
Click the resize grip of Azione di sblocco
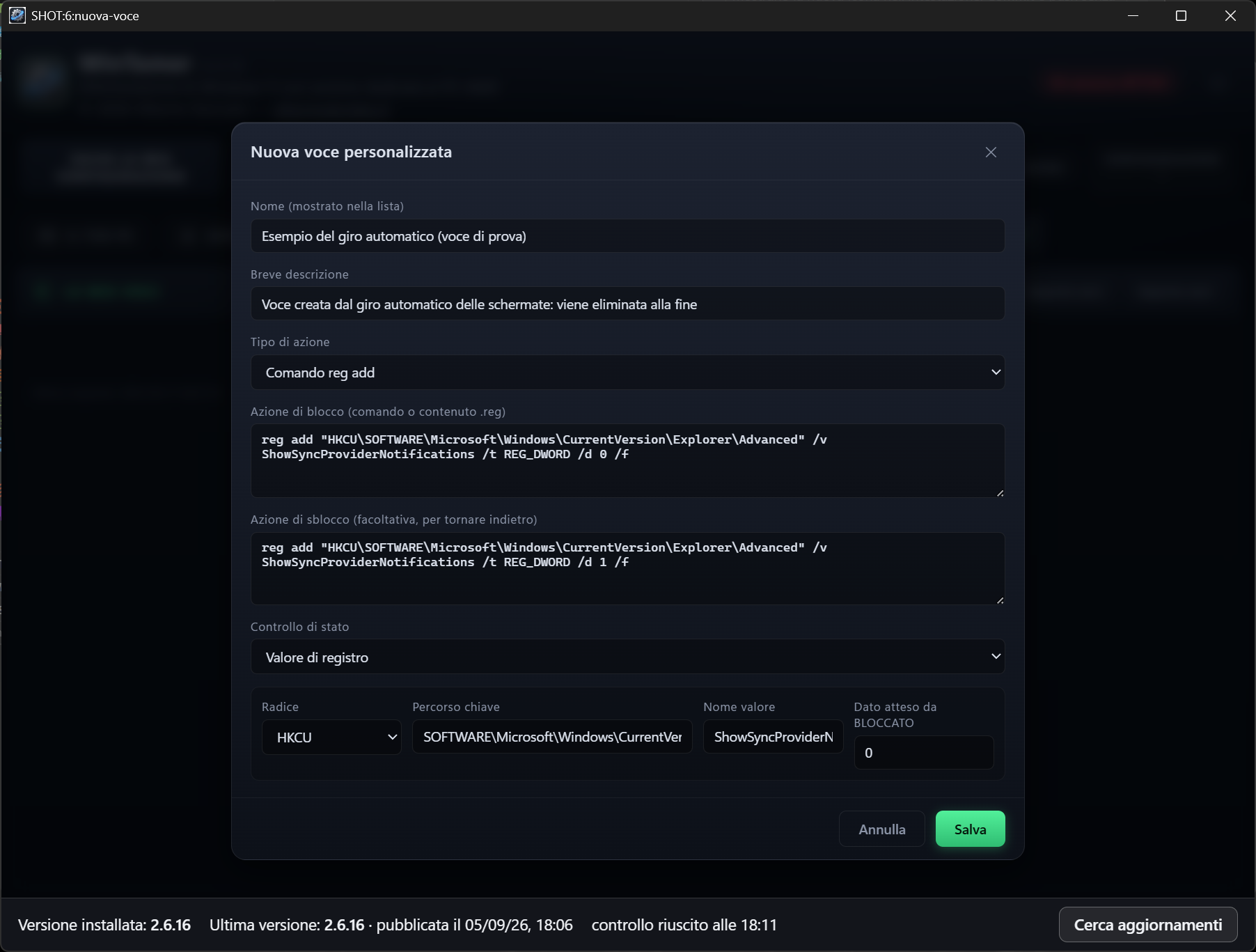point(1000,600)
